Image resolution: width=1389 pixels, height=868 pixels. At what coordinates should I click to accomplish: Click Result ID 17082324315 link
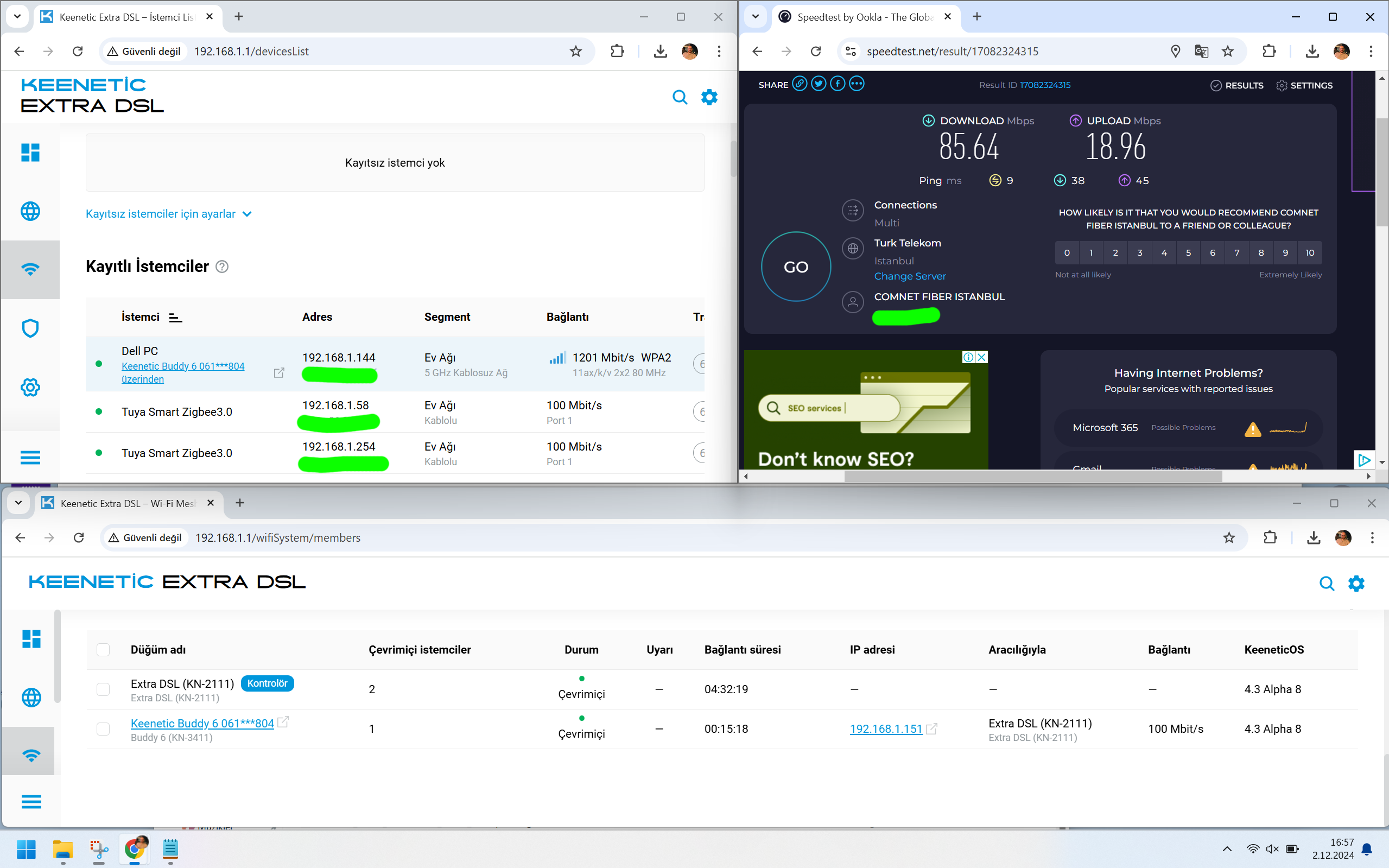pos(1045,85)
